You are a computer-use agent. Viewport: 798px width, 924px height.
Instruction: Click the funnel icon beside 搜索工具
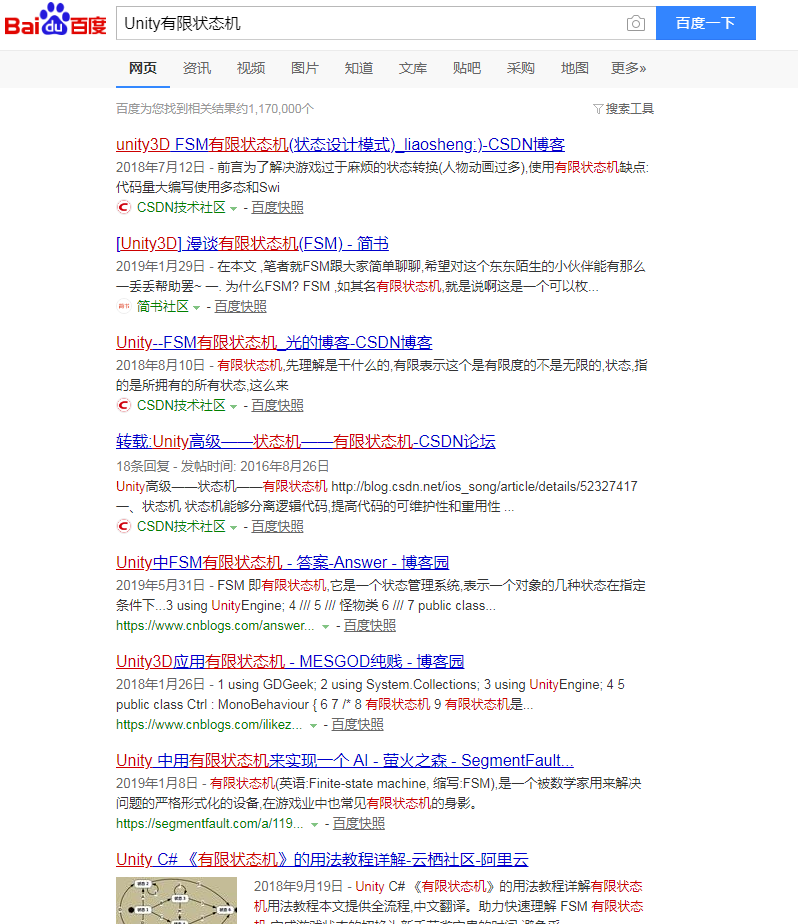coord(598,109)
